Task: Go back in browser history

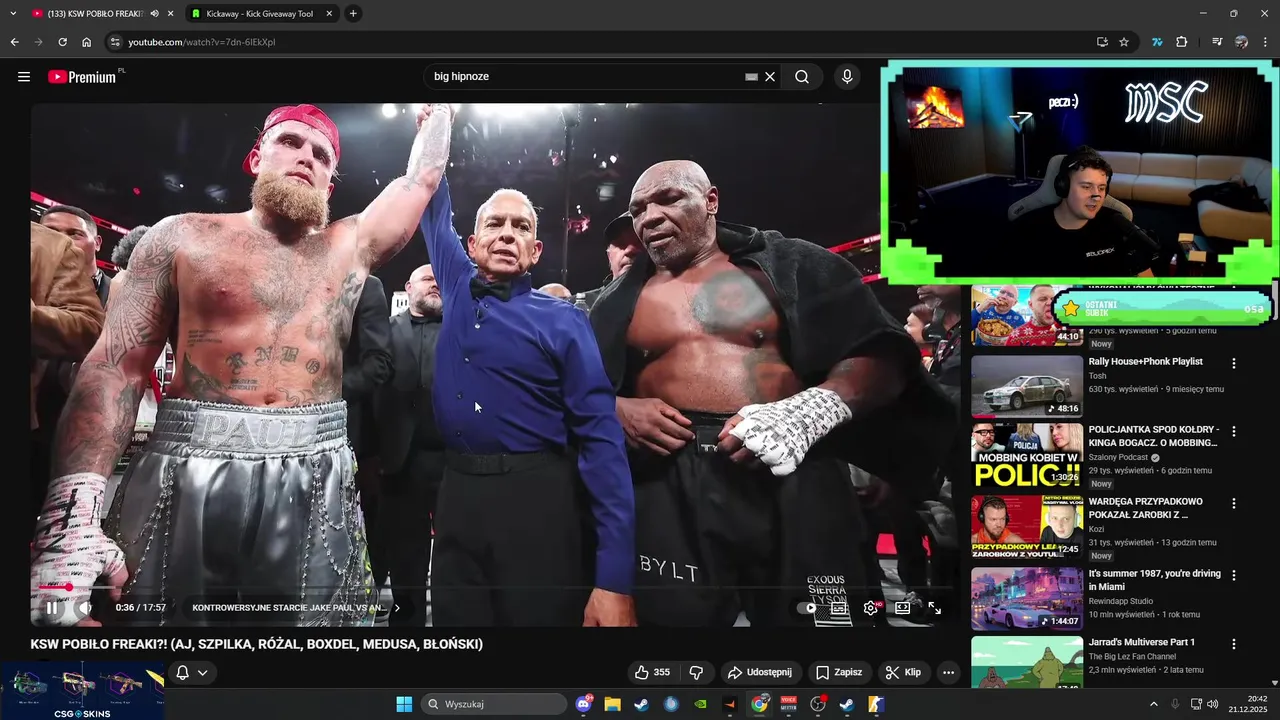Action: (x=14, y=42)
